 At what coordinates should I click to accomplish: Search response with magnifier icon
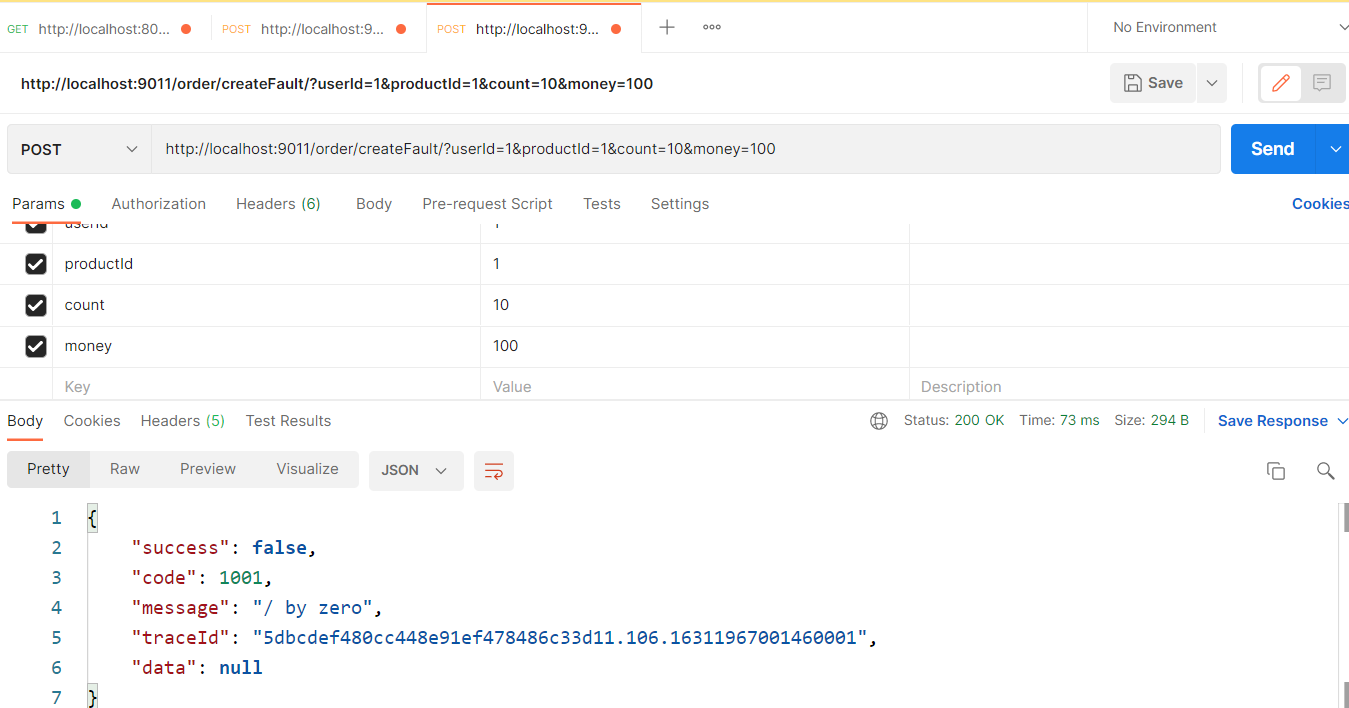pos(1326,471)
